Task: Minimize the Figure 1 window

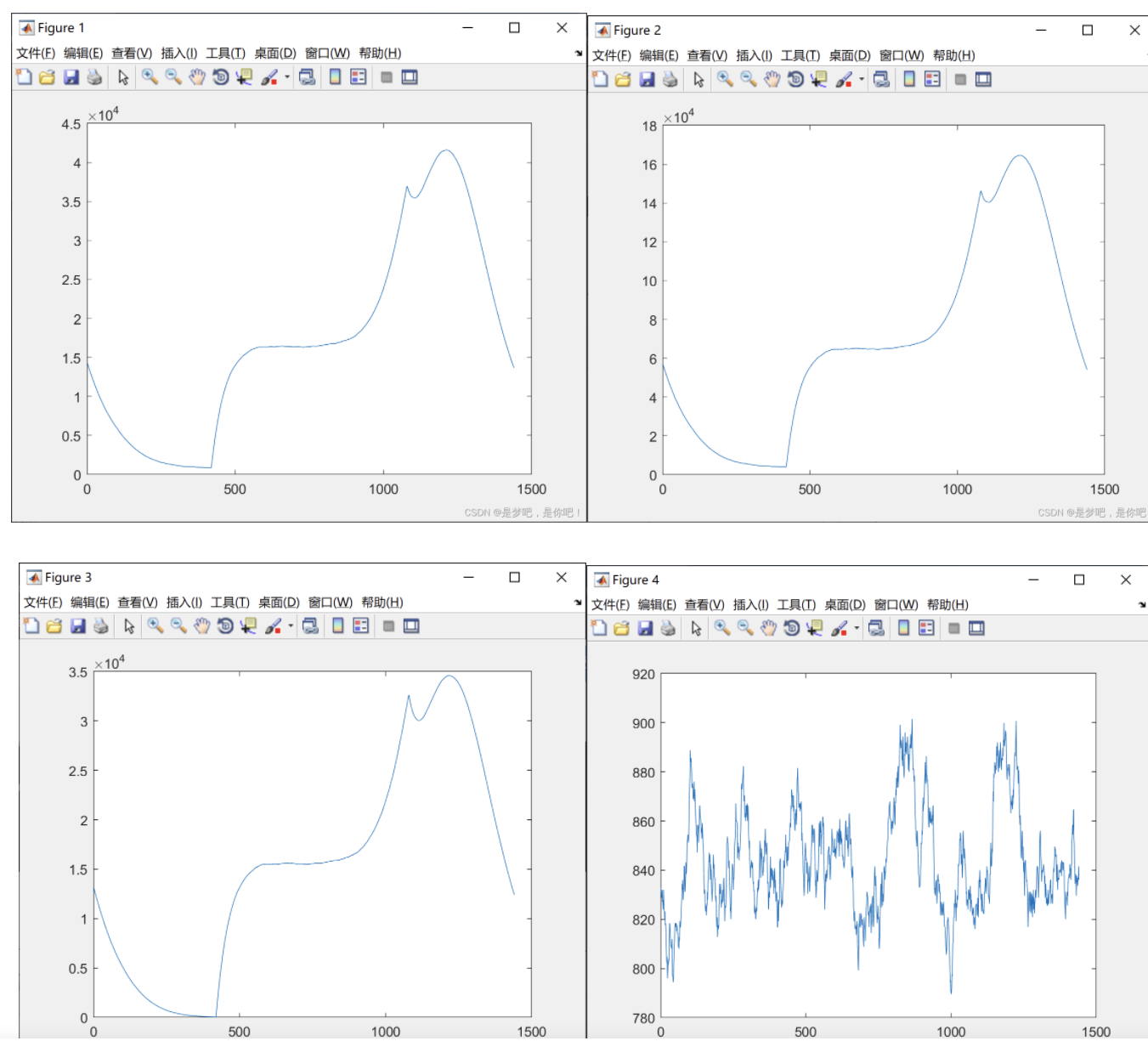Action: 467,28
